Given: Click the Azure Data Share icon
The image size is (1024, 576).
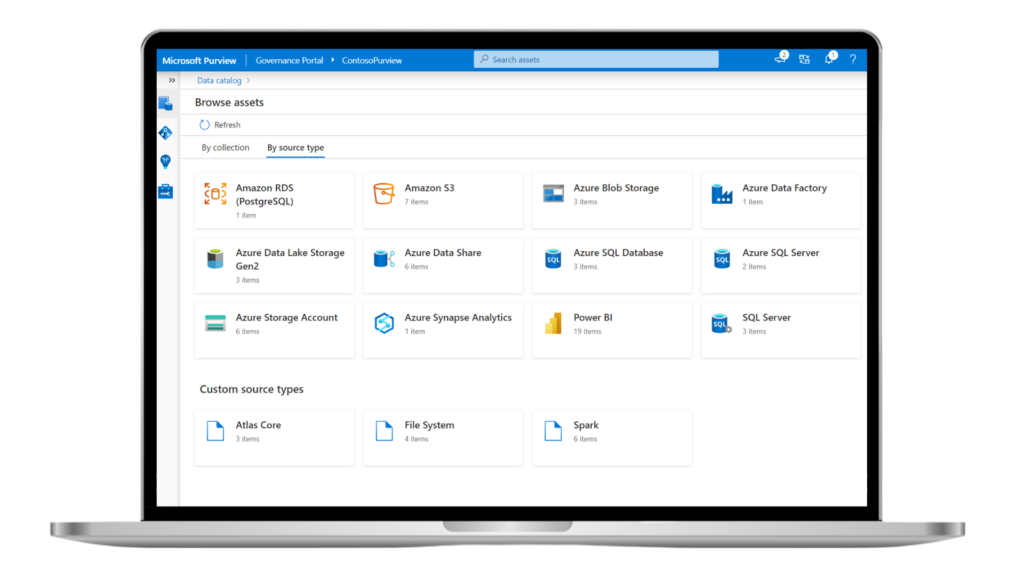Looking at the screenshot, I should click(x=384, y=259).
